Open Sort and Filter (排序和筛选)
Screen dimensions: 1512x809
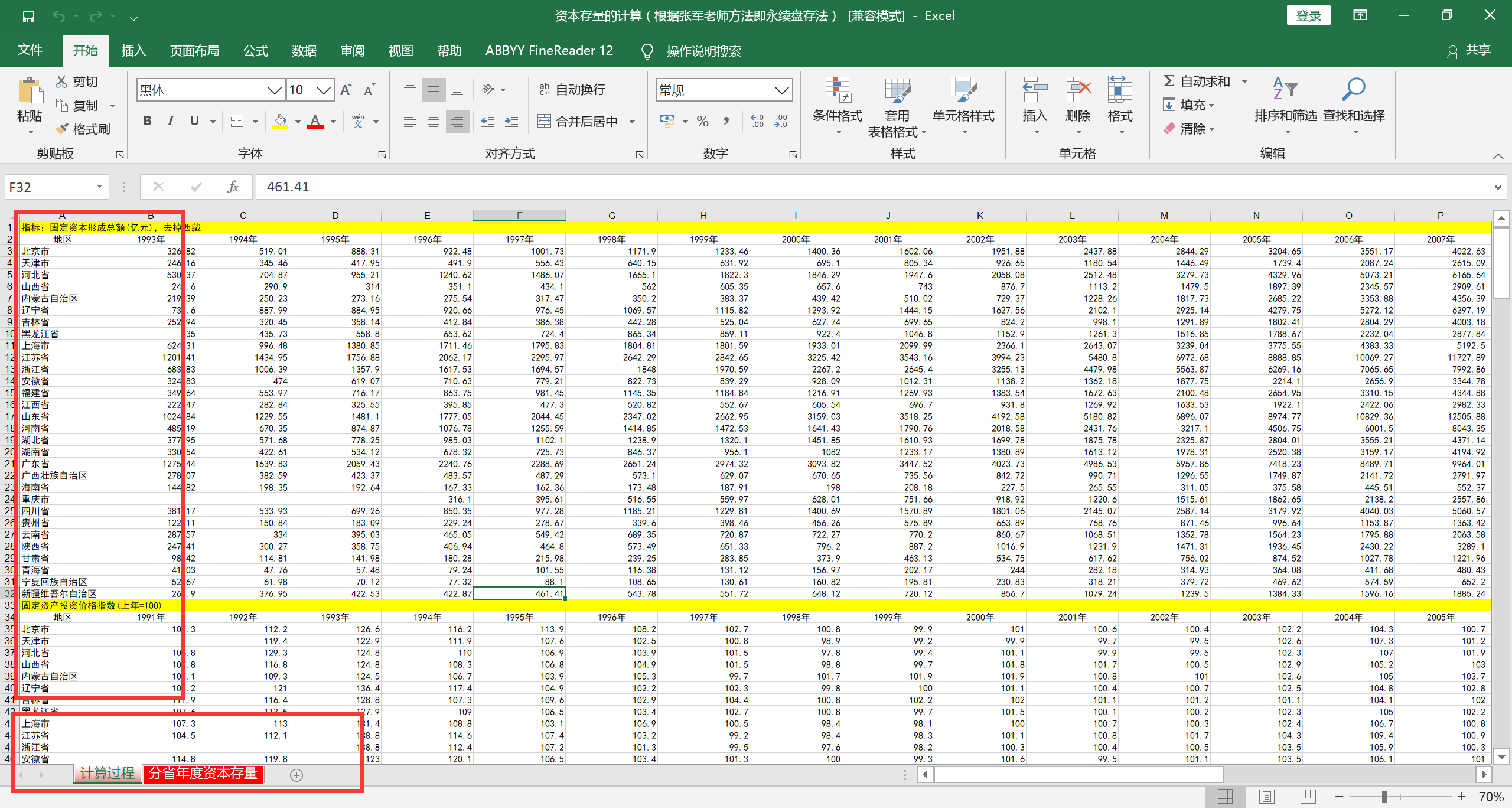[1286, 106]
